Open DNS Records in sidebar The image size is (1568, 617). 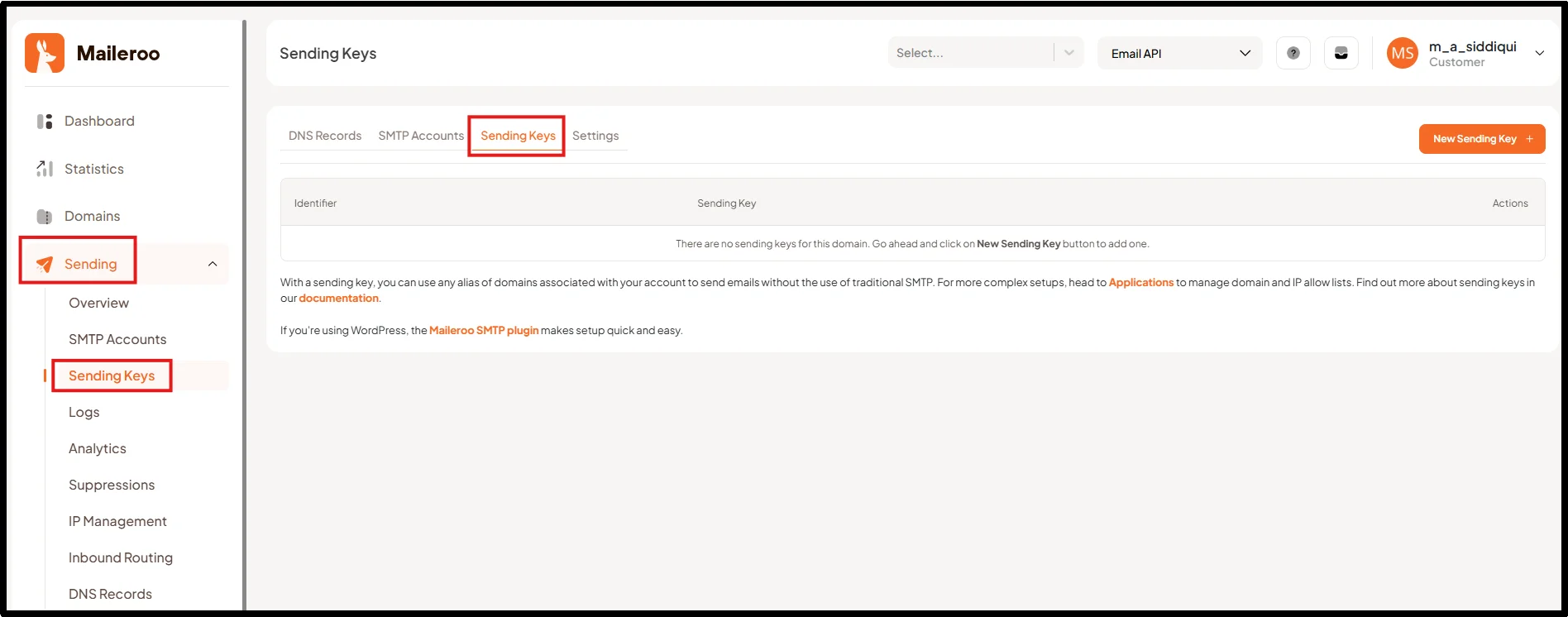coord(110,594)
